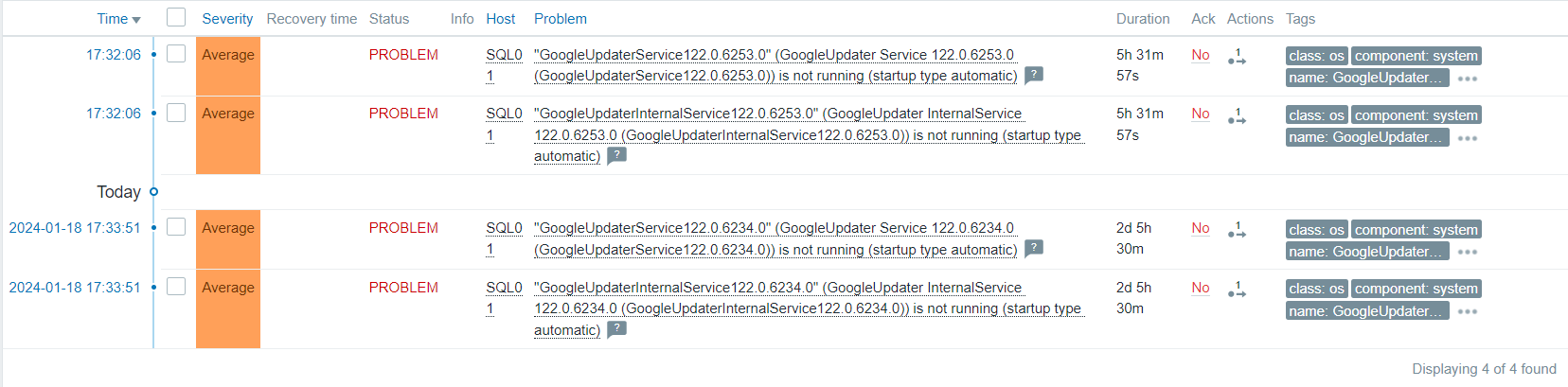1568x387 pixels.
Task: Open actions icon for GoogleUpdaterService122.0.6234.0 problem
Action: [x=1237, y=230]
